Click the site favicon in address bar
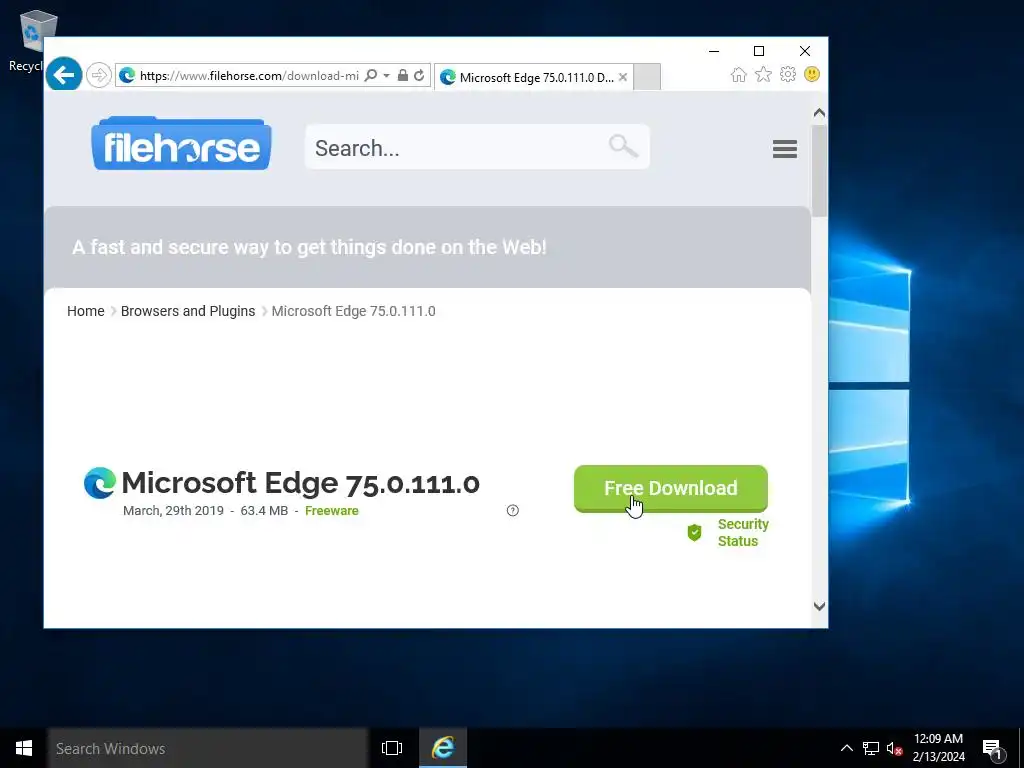The image size is (1024, 768). (x=127, y=75)
